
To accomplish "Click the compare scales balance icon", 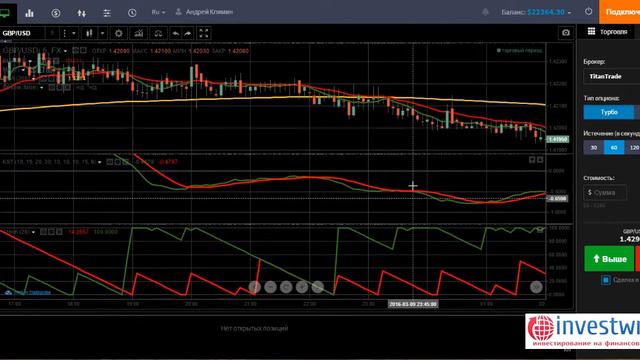I will pyautogui.click(x=158, y=33).
